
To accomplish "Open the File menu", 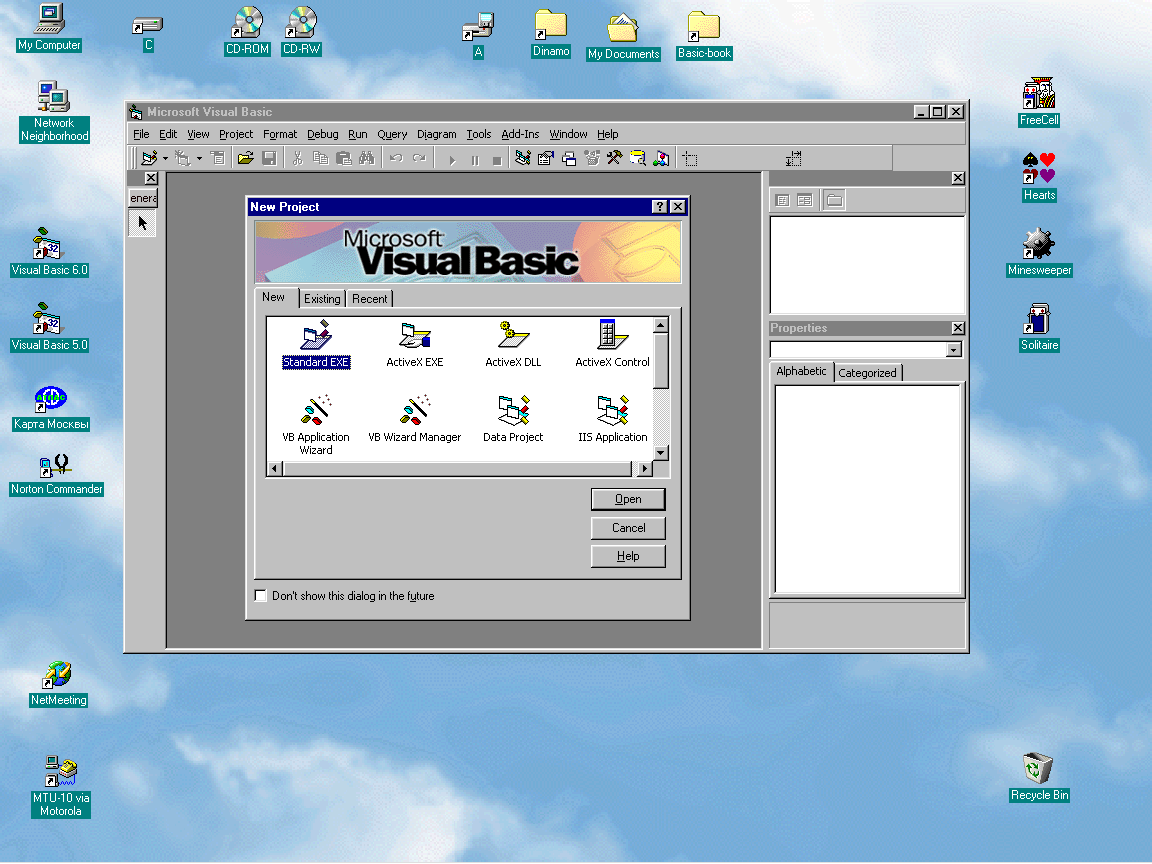I will pyautogui.click(x=141, y=134).
